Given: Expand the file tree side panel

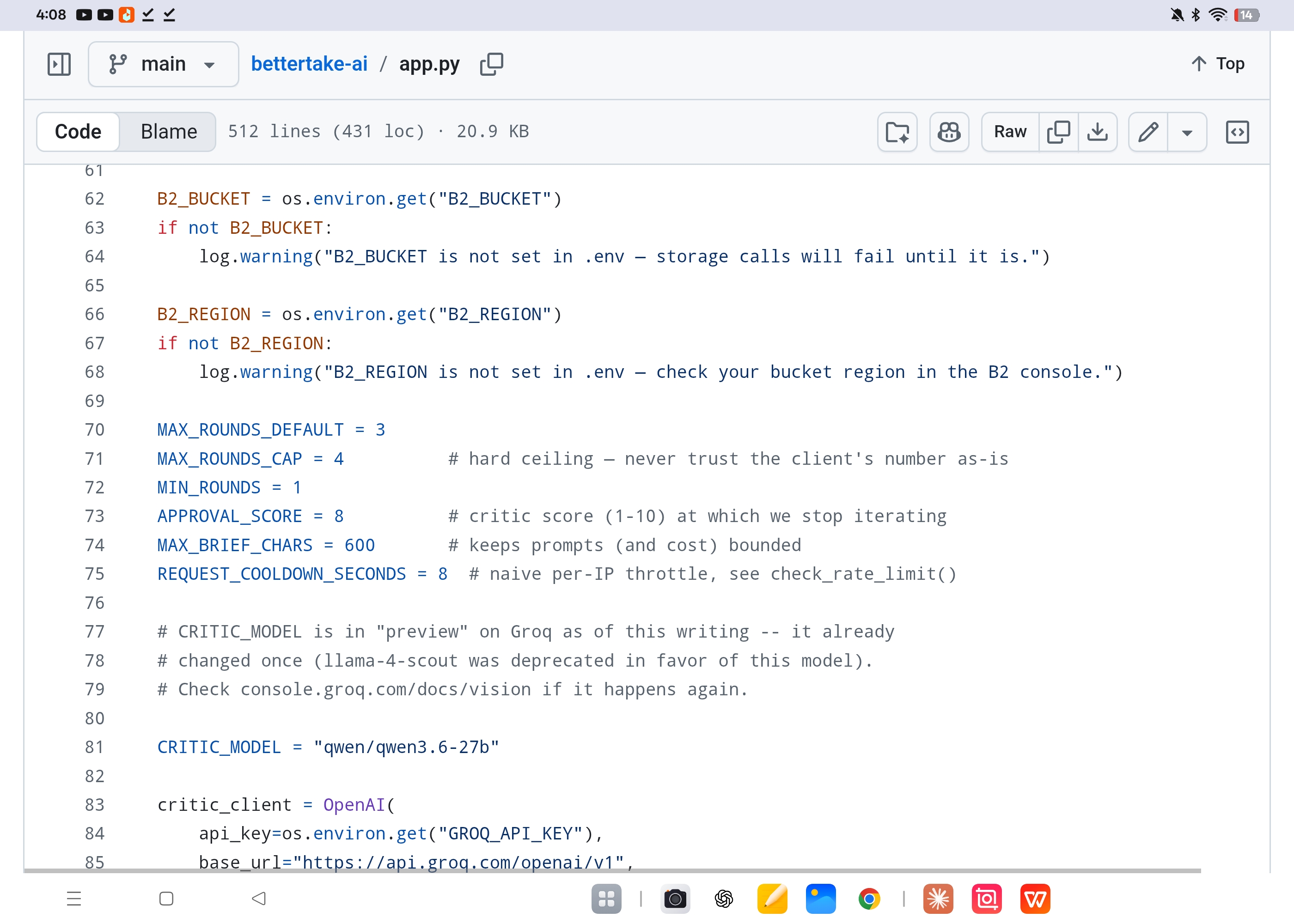Looking at the screenshot, I should (59, 64).
